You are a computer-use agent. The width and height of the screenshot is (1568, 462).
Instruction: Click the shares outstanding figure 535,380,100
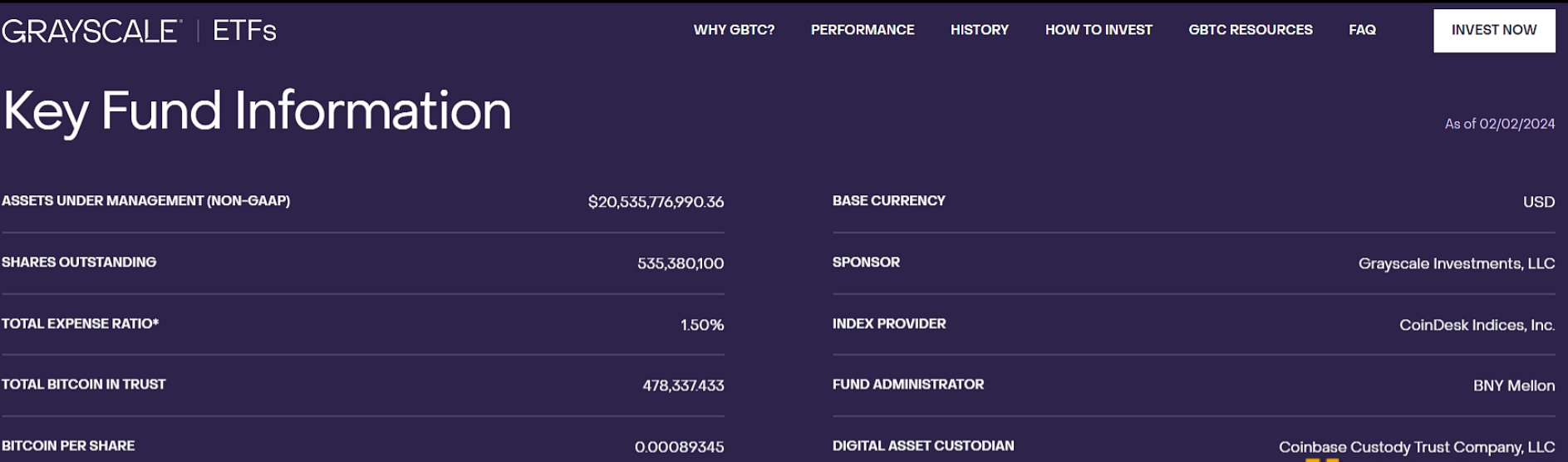[680, 263]
